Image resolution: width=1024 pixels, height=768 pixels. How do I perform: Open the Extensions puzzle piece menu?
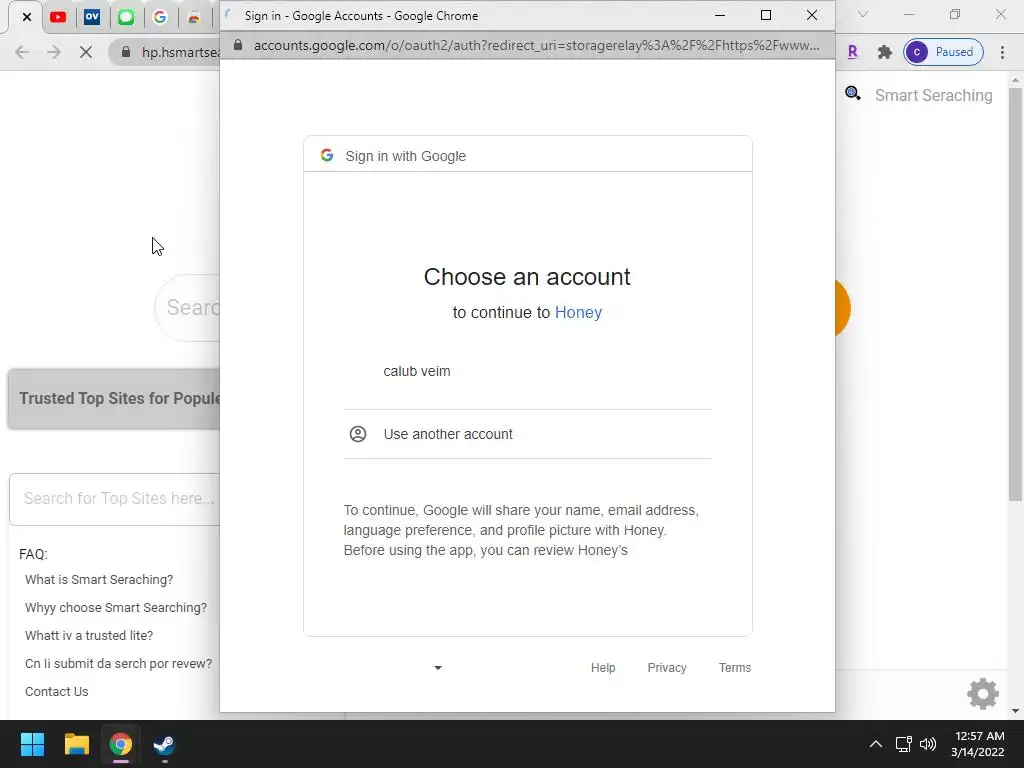coord(884,52)
